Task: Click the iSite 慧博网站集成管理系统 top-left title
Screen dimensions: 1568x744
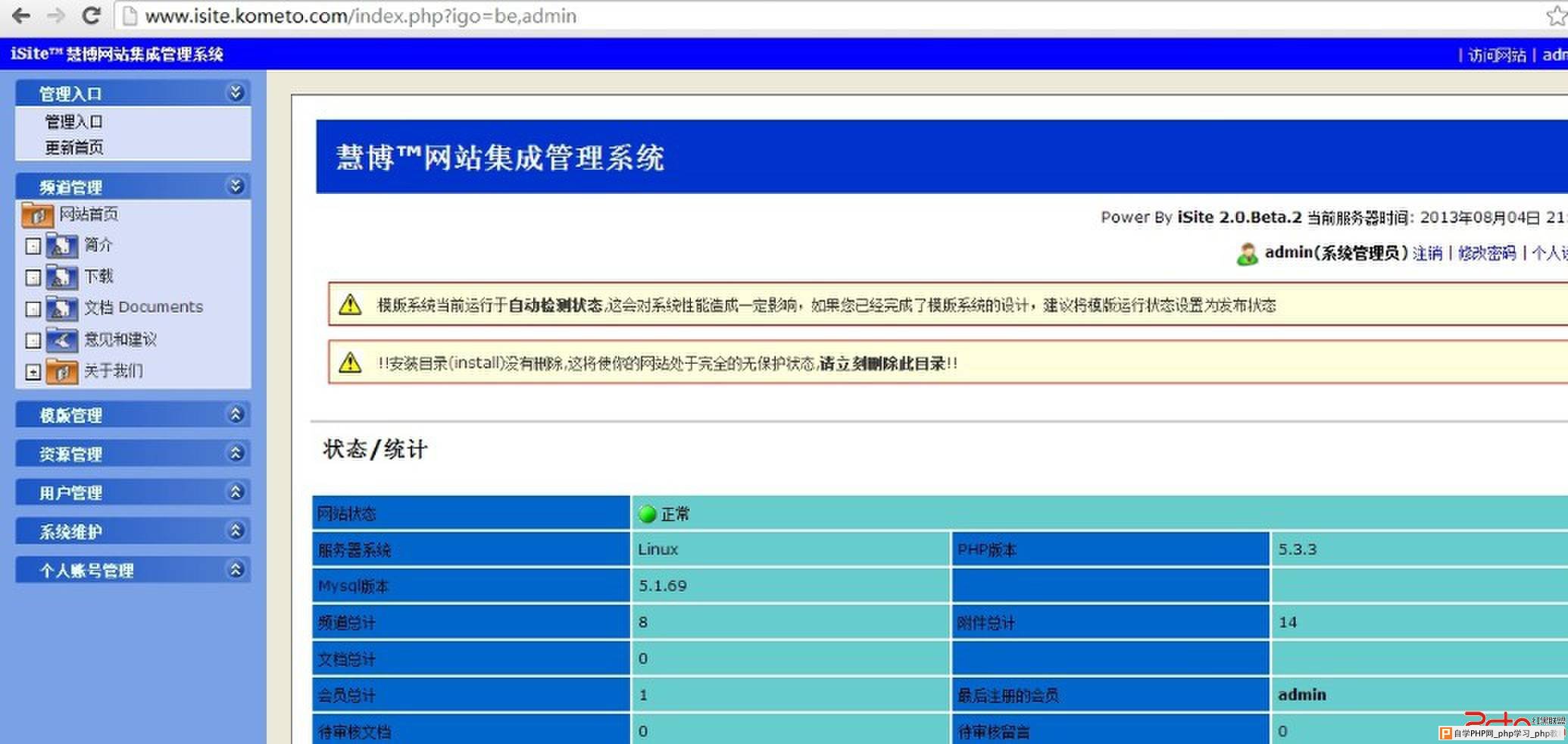Action: point(117,54)
